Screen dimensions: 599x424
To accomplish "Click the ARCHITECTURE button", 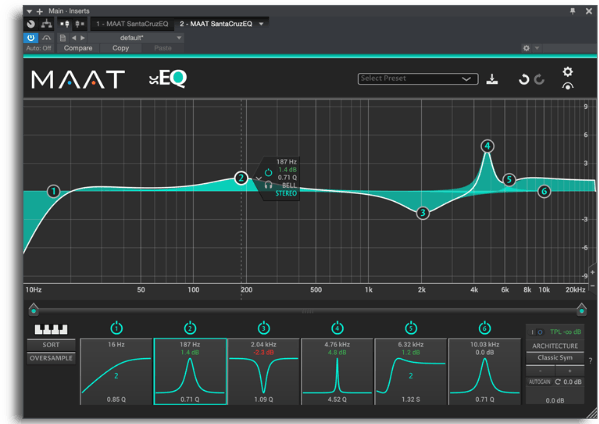I will [x=555, y=346].
